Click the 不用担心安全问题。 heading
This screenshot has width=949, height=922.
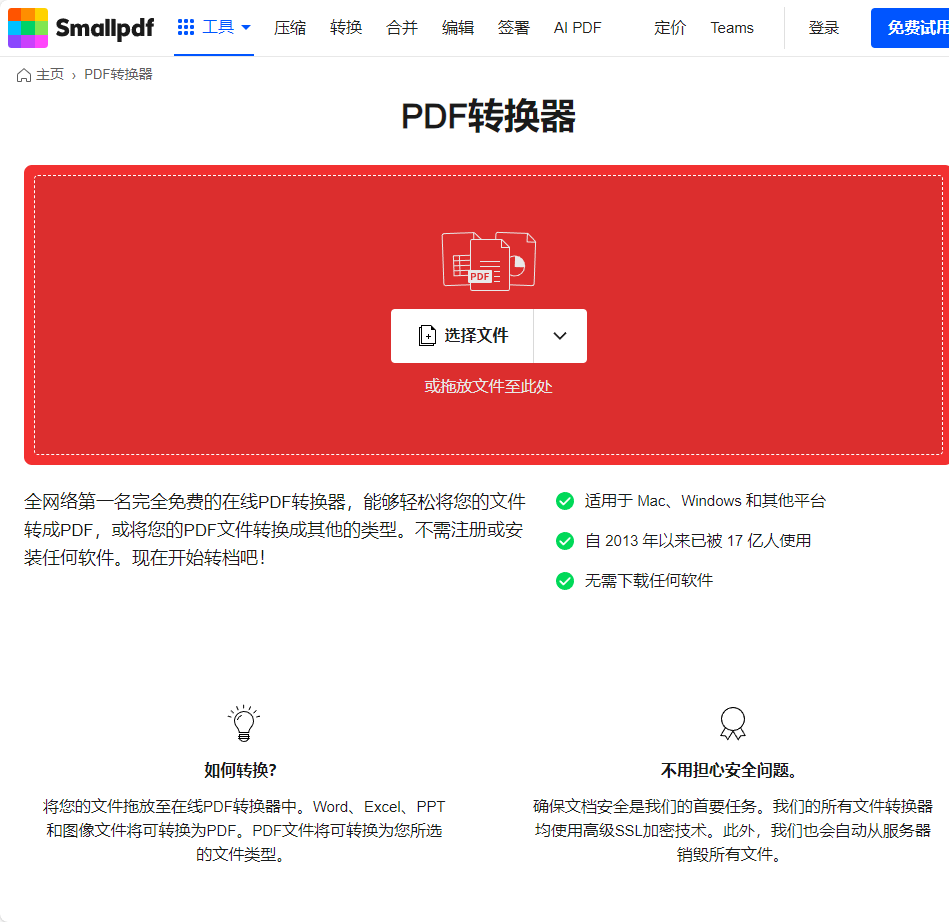pyautogui.click(x=729, y=770)
